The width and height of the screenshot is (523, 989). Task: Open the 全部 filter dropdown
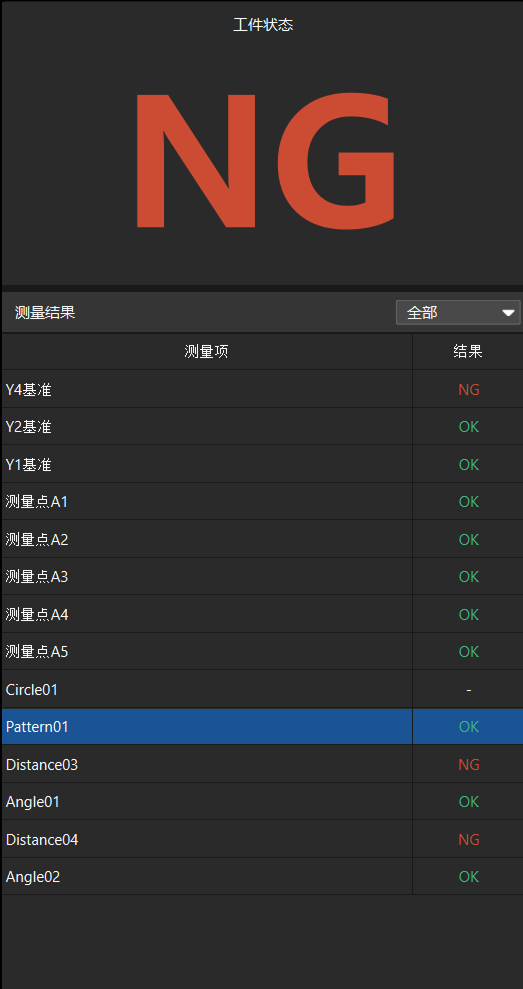458,312
